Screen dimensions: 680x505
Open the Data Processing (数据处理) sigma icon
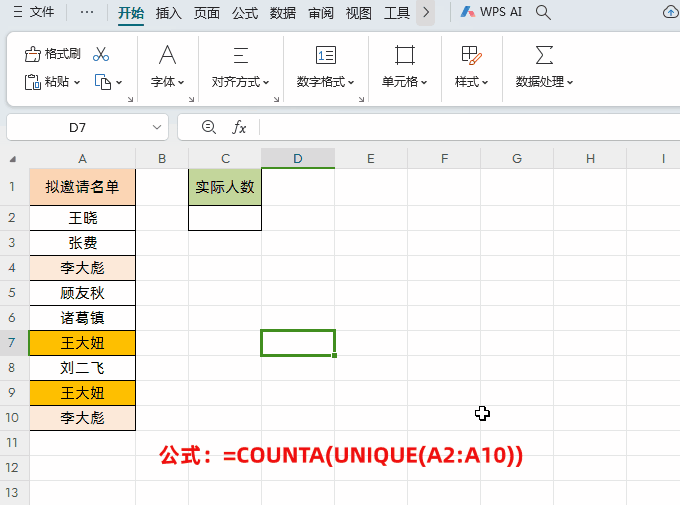pos(544,55)
